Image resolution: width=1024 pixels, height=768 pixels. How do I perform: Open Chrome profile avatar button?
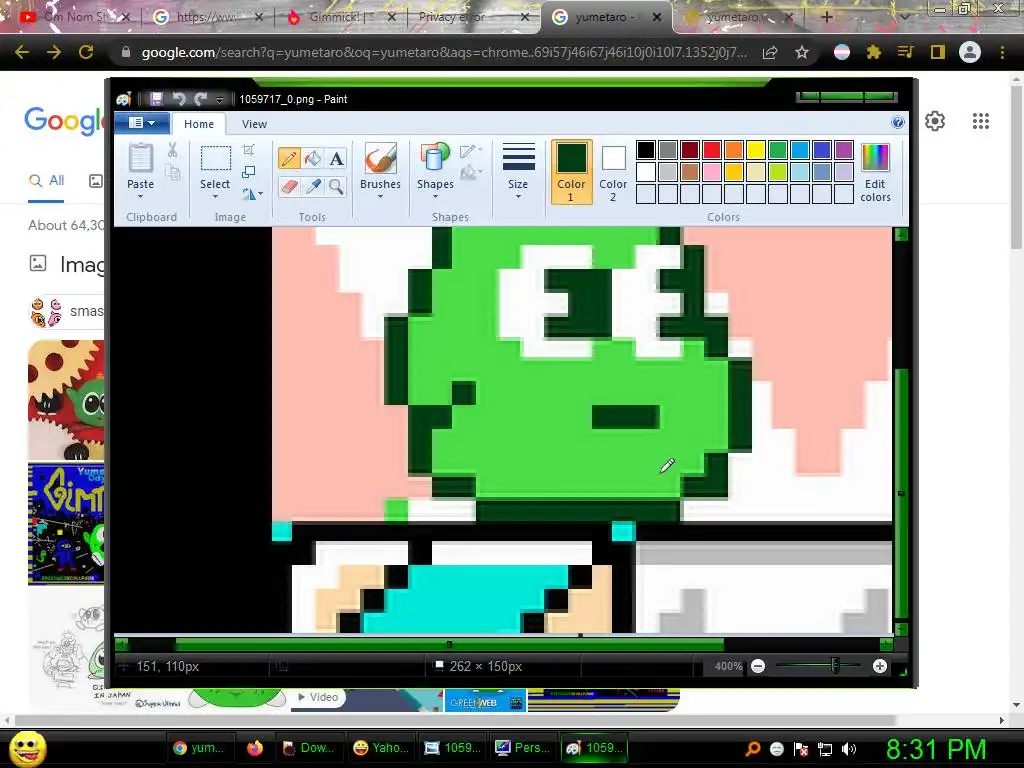[970, 52]
